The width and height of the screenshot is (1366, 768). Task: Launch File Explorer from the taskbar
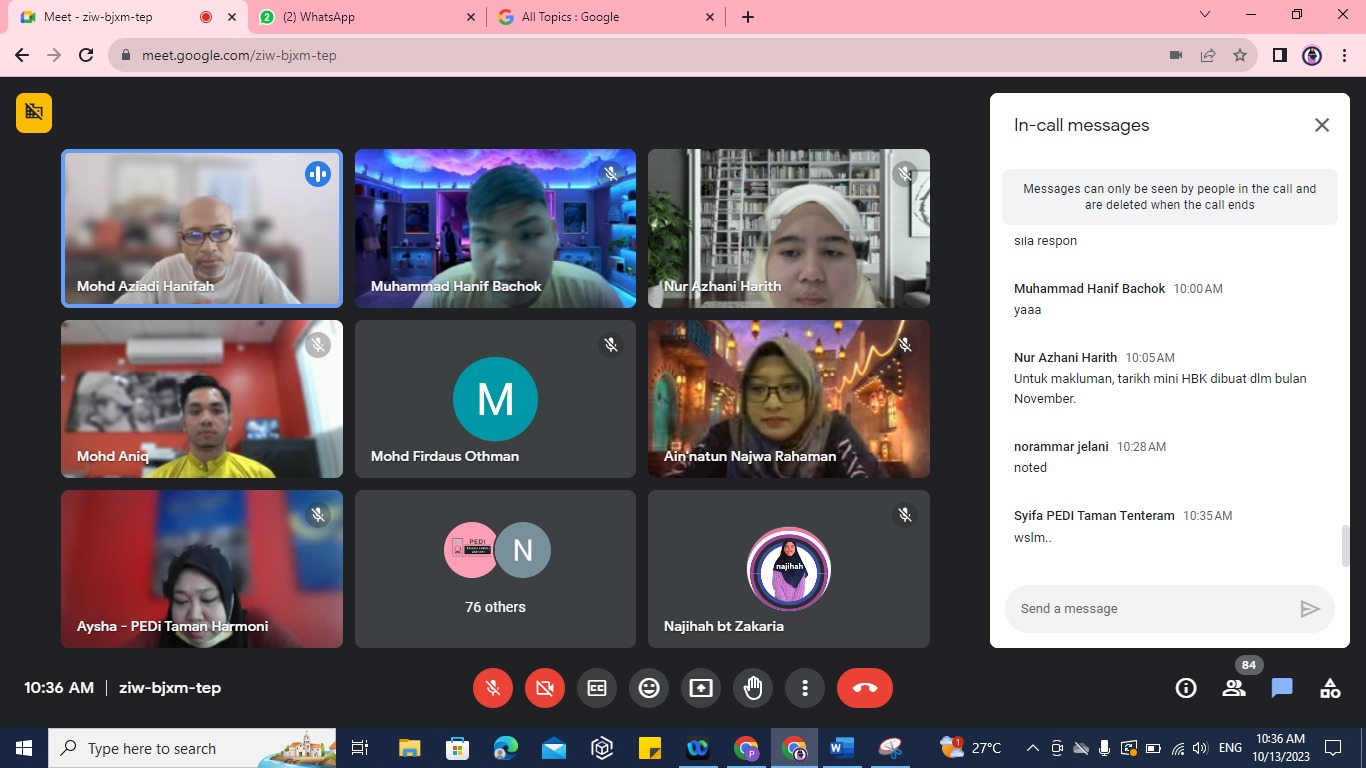(409, 748)
